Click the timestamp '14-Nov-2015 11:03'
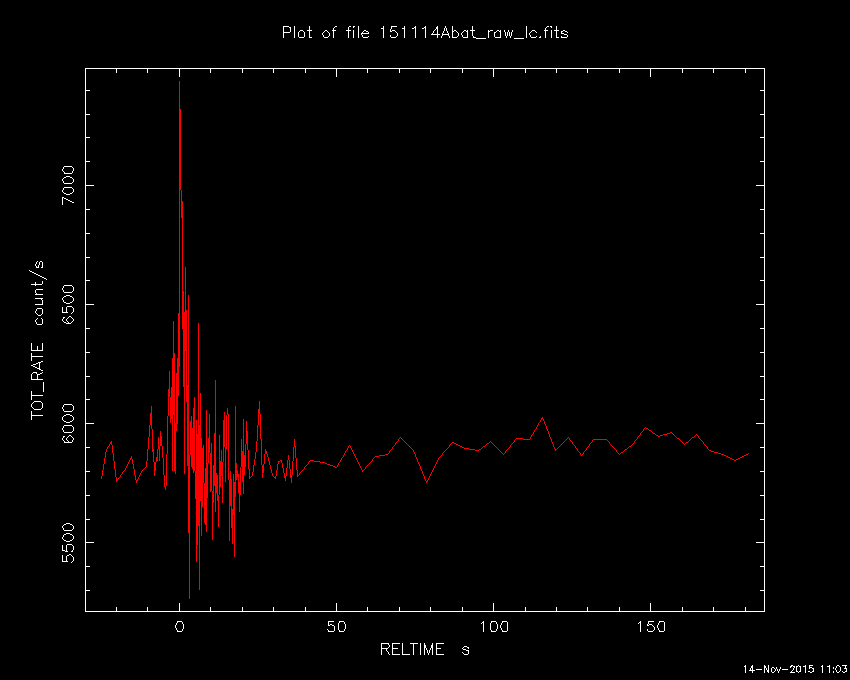The width and height of the screenshot is (850, 680). (795, 669)
